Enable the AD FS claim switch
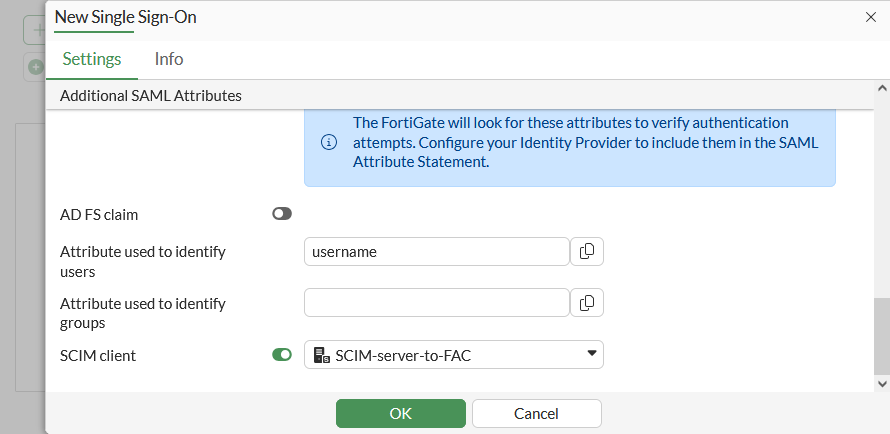 [281, 213]
